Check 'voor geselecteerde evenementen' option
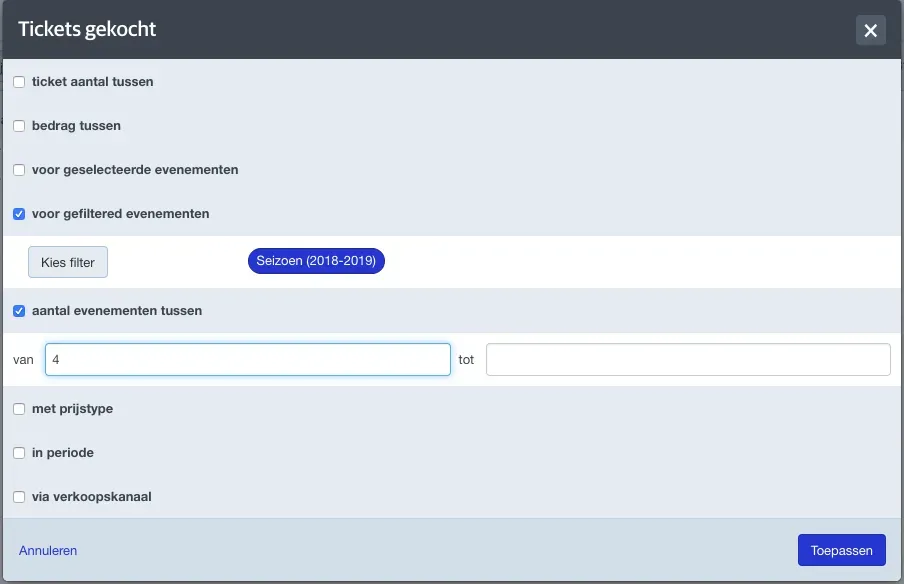This screenshot has height=584, width=904. click(19, 170)
